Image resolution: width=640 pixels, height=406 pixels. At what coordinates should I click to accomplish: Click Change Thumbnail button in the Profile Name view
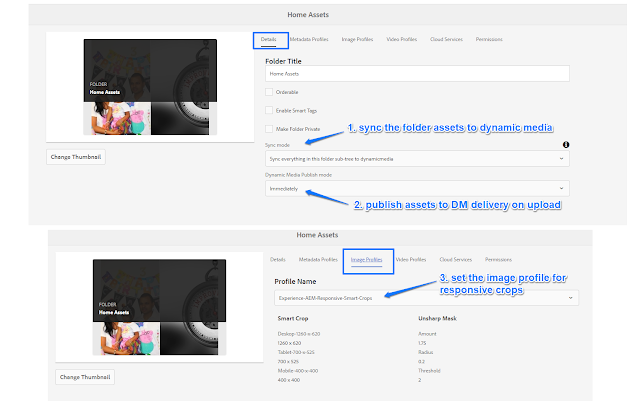pyautogui.click(x=85, y=377)
